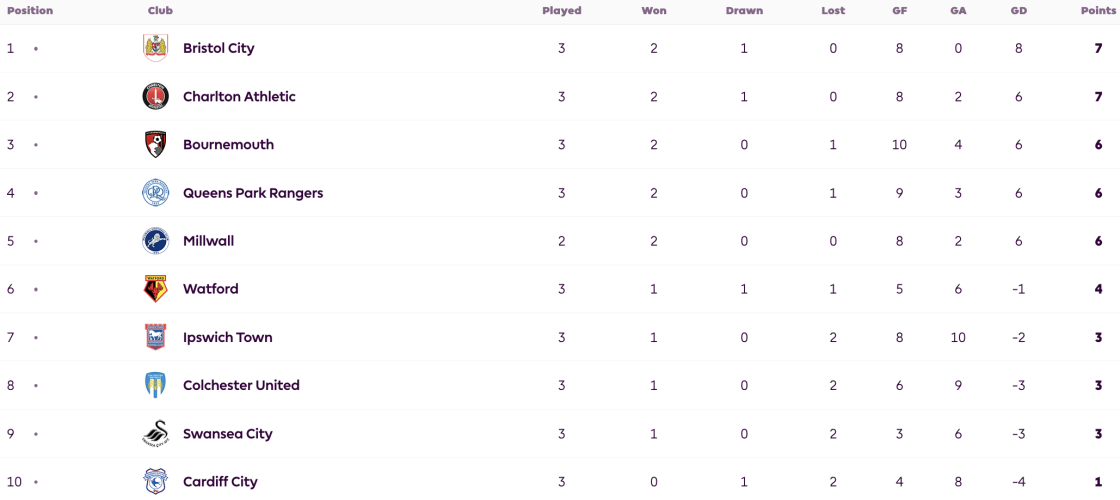This screenshot has width=1120, height=500.
Task: Click the Points column header
Action: coord(1097,11)
